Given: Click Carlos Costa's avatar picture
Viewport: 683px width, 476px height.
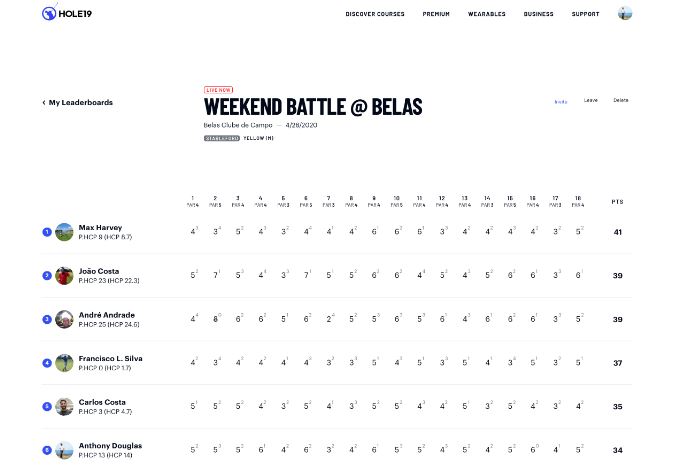Looking at the screenshot, I should click(x=65, y=406).
